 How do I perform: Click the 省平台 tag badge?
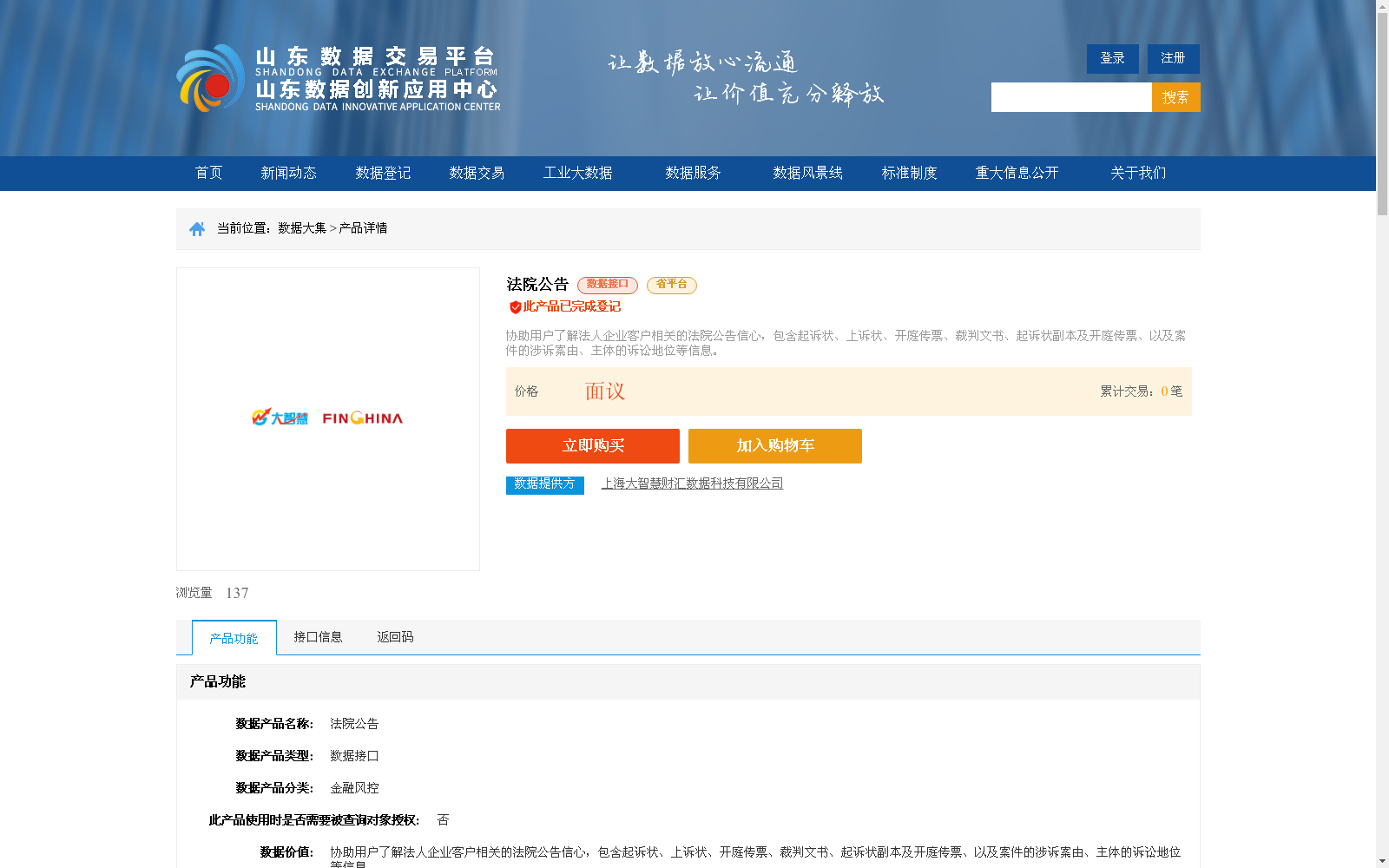pos(672,285)
